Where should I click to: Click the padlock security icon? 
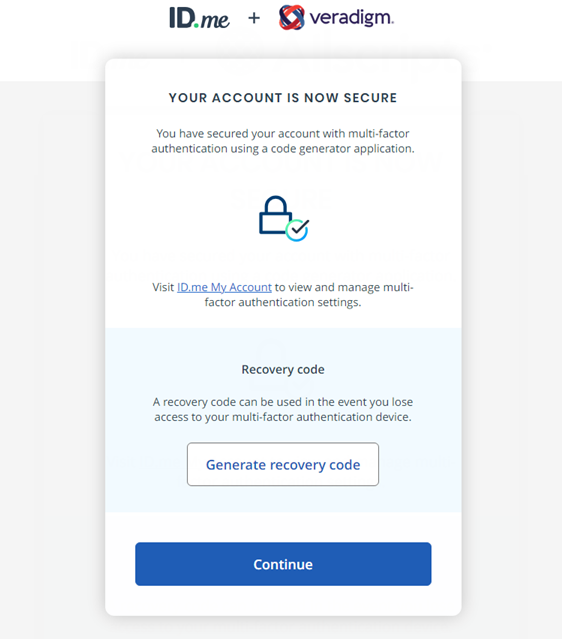click(275, 215)
